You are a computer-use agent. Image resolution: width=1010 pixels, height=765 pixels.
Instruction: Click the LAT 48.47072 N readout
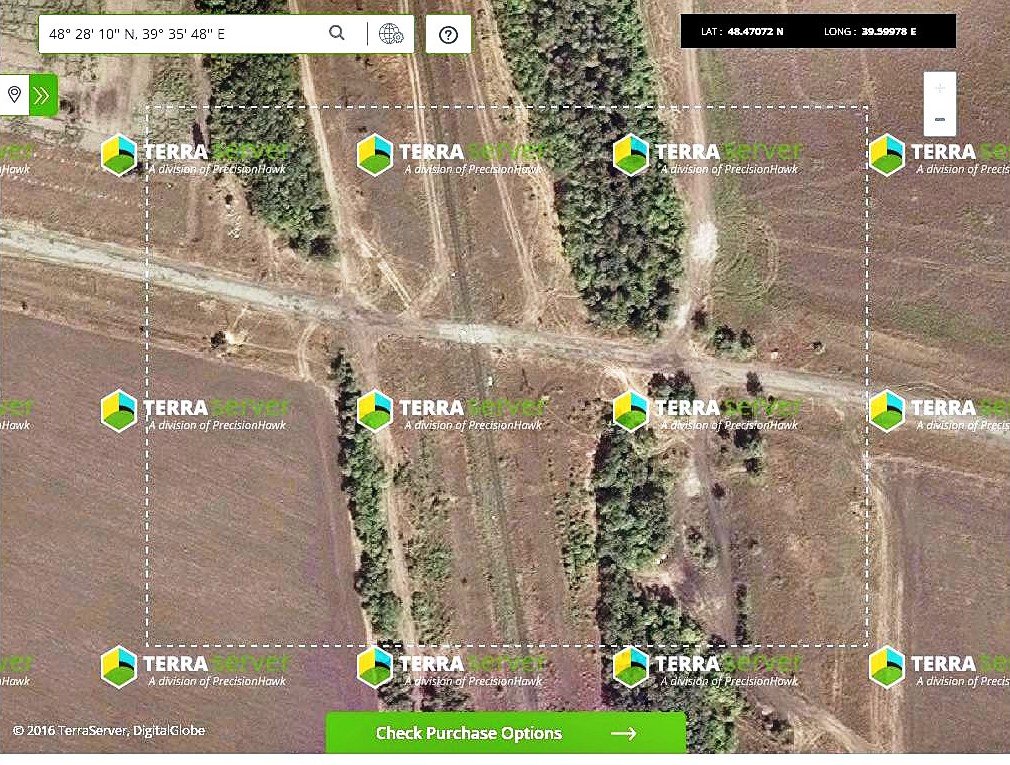tap(742, 32)
